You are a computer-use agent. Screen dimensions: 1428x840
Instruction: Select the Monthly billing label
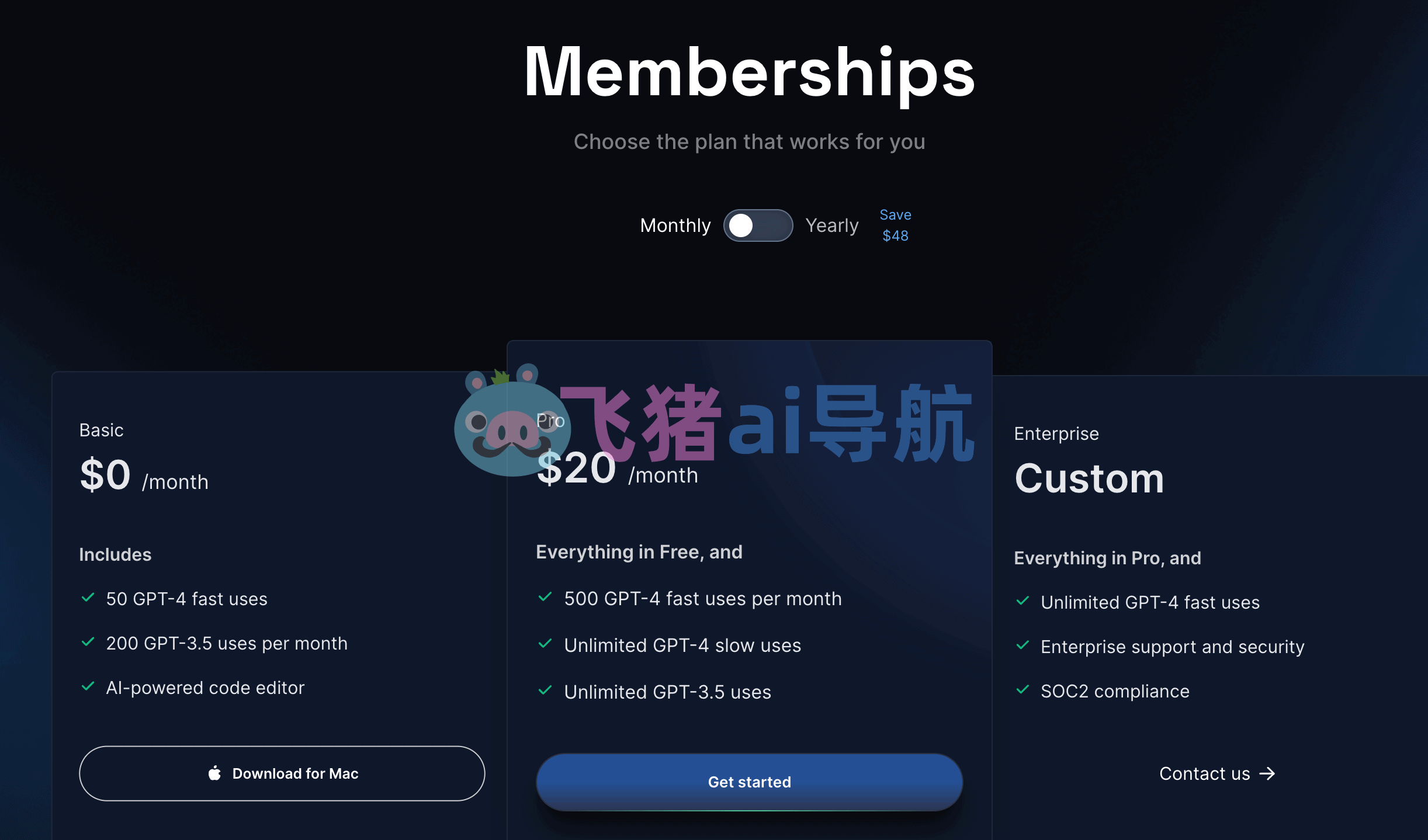click(x=675, y=225)
